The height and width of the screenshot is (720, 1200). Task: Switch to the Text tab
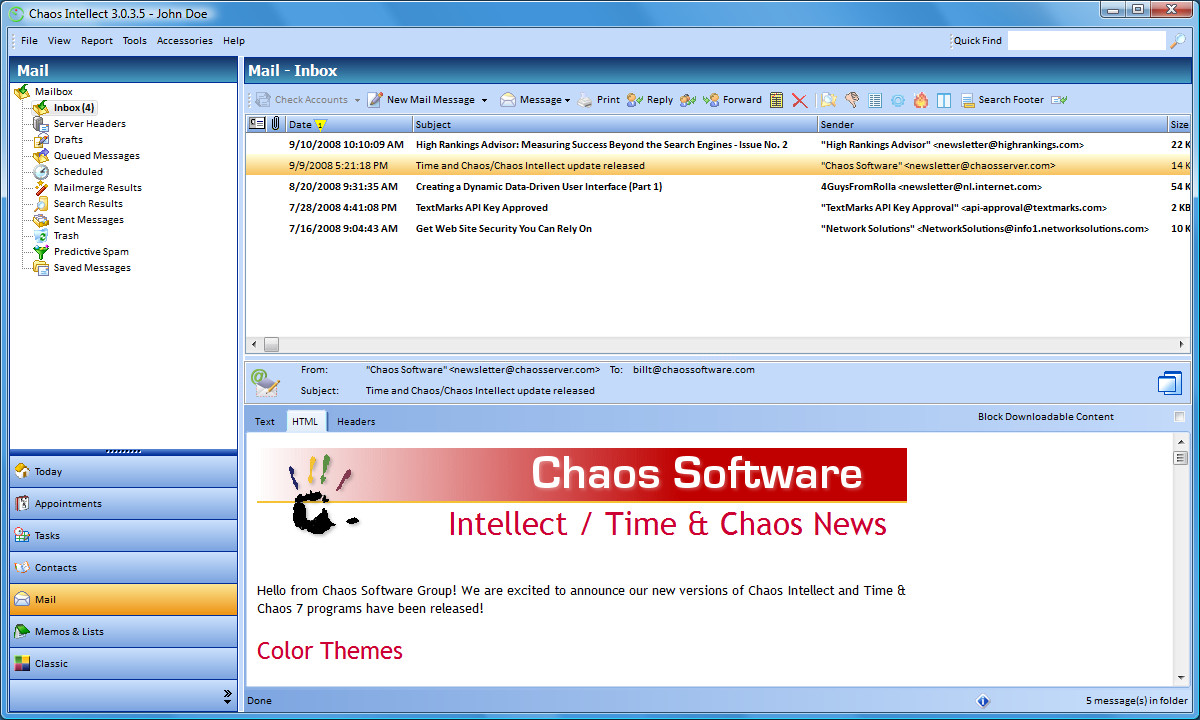pos(265,421)
